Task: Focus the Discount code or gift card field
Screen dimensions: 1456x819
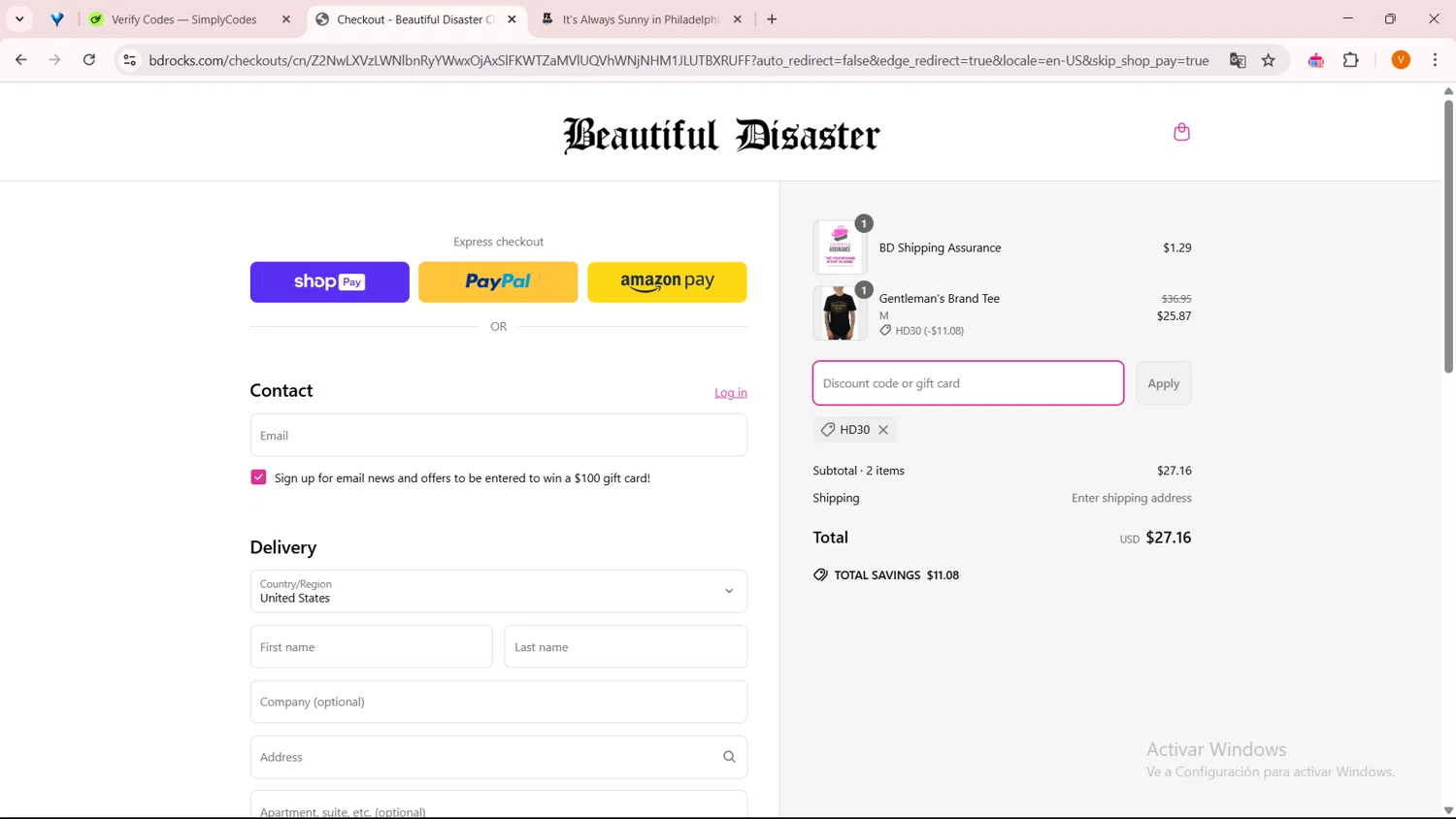Action: (968, 383)
